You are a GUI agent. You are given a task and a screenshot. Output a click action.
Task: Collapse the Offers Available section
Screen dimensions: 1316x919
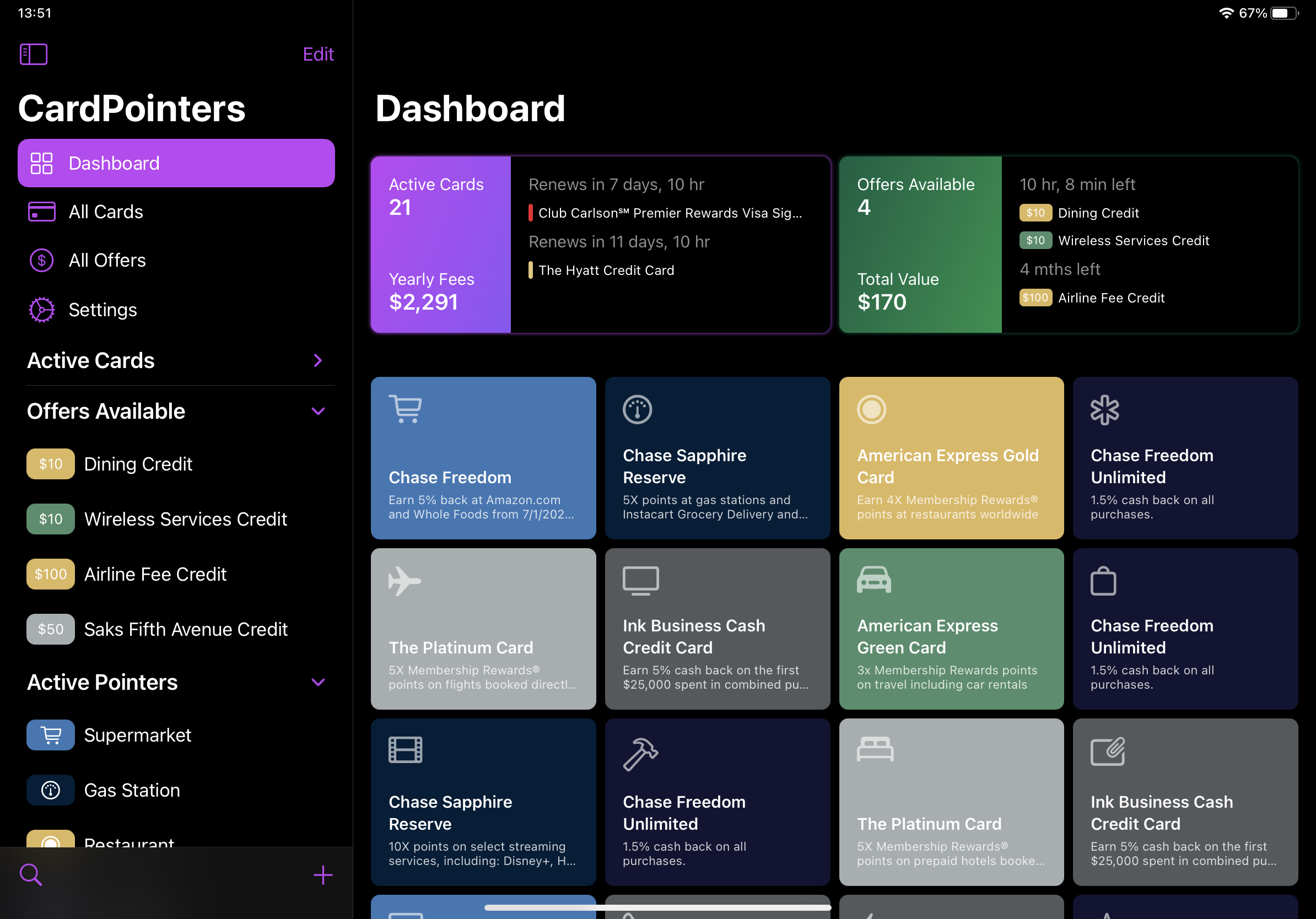[x=318, y=412]
